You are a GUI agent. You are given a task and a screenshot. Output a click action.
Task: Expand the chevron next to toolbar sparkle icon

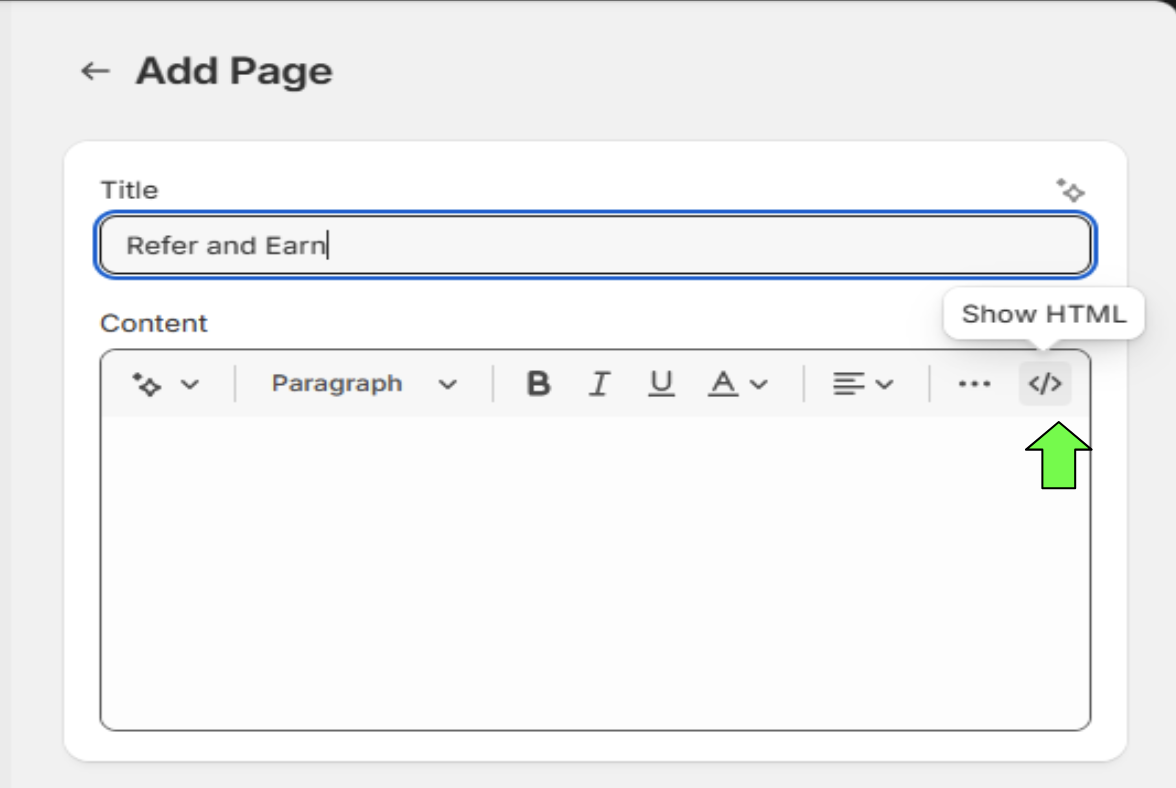point(190,385)
